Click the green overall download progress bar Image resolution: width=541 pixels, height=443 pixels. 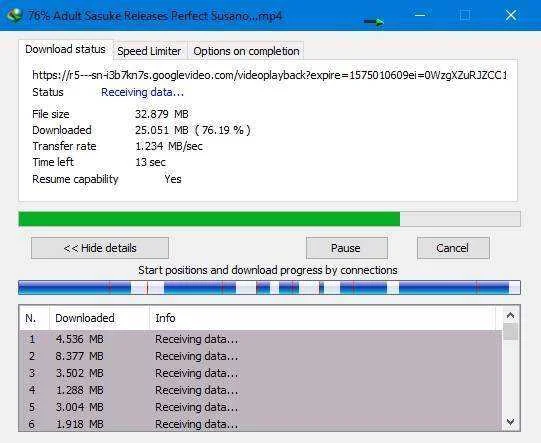[x=269, y=219]
